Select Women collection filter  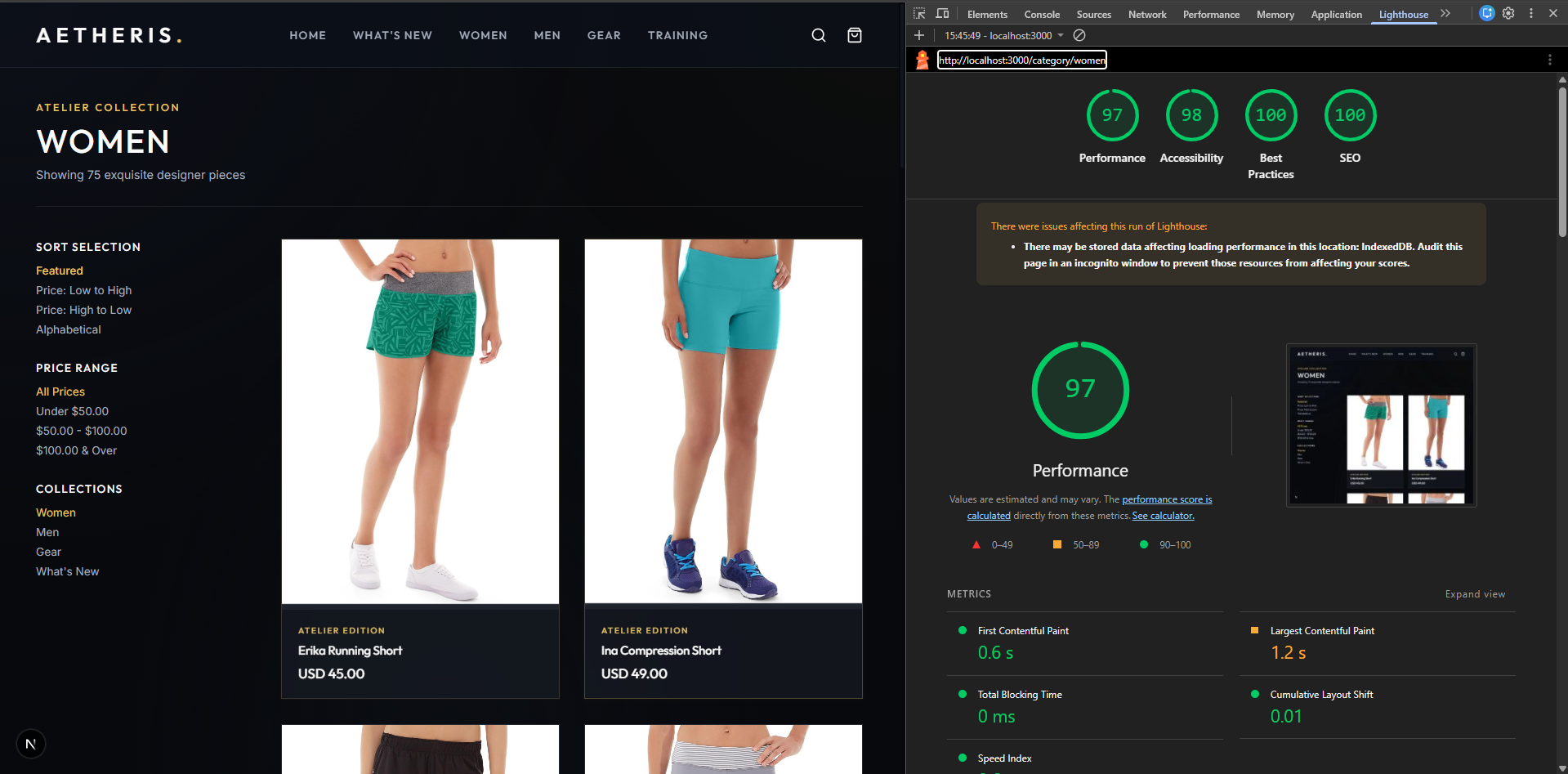(56, 512)
